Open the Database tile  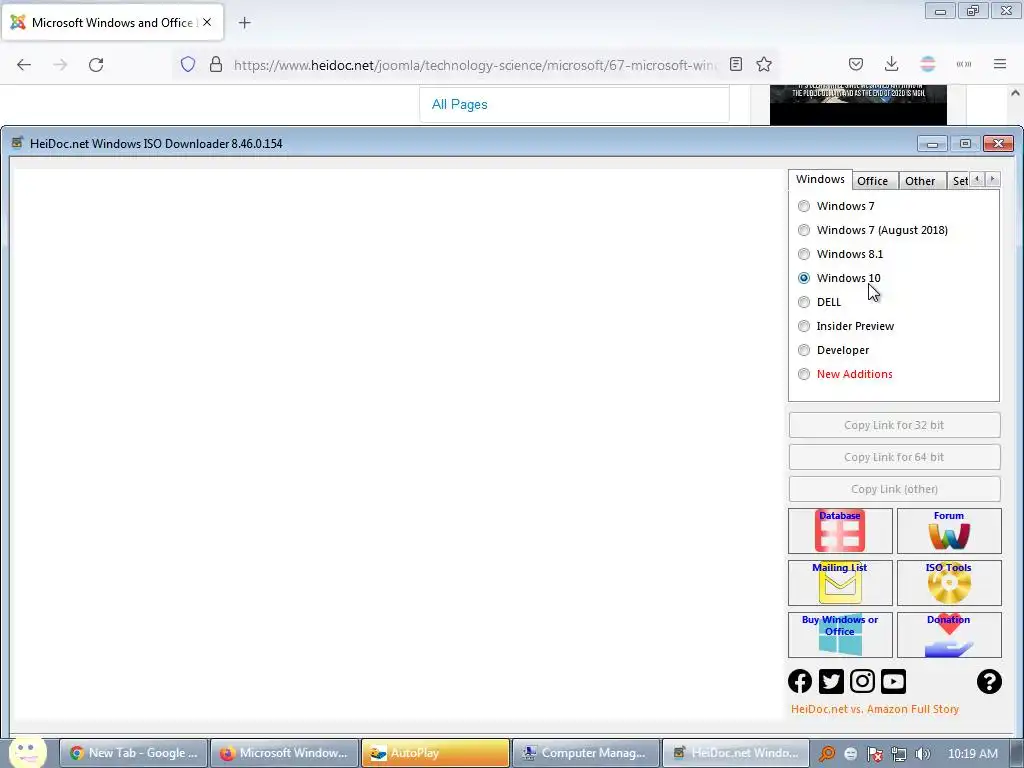coord(840,531)
